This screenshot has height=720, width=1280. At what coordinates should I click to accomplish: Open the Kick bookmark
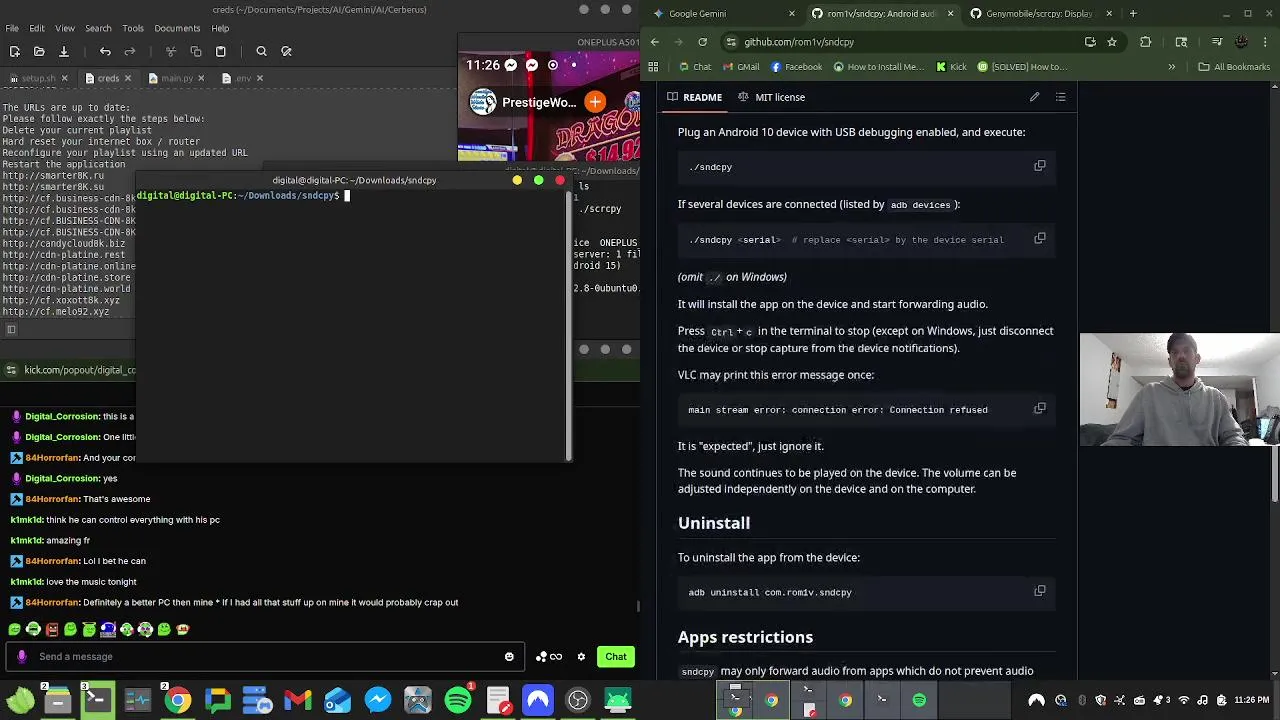951,67
